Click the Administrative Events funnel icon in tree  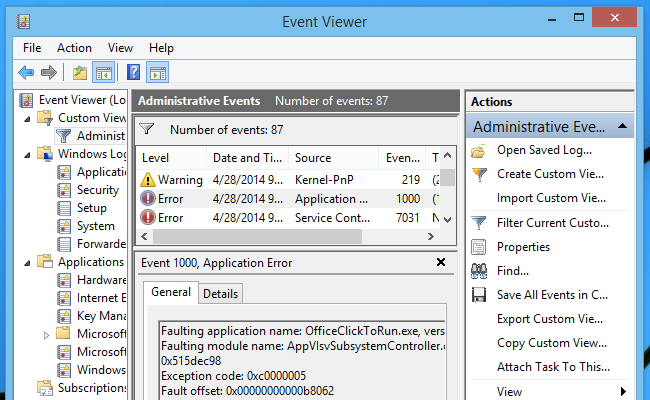pyautogui.click(x=63, y=136)
